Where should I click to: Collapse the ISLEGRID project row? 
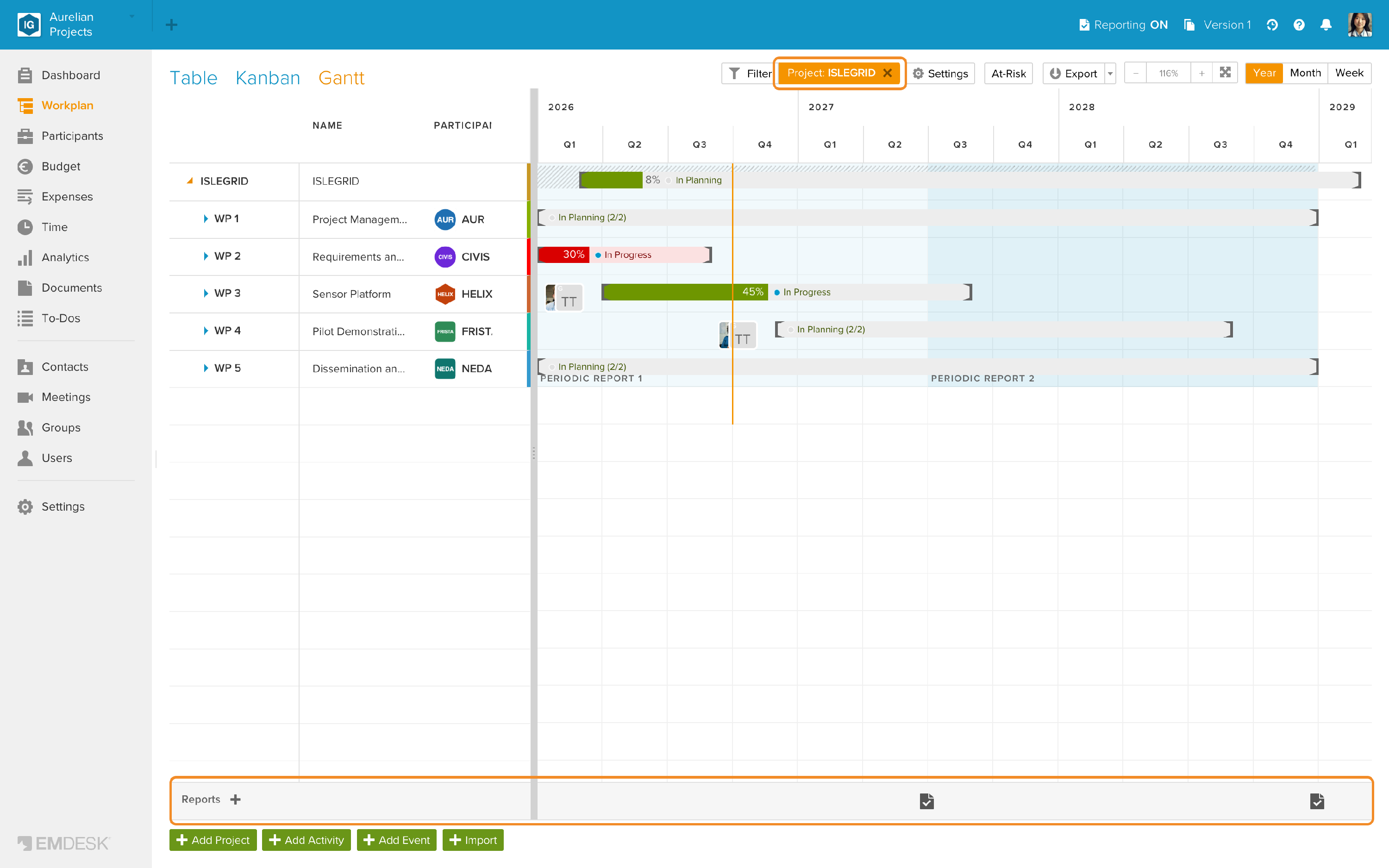point(189,181)
